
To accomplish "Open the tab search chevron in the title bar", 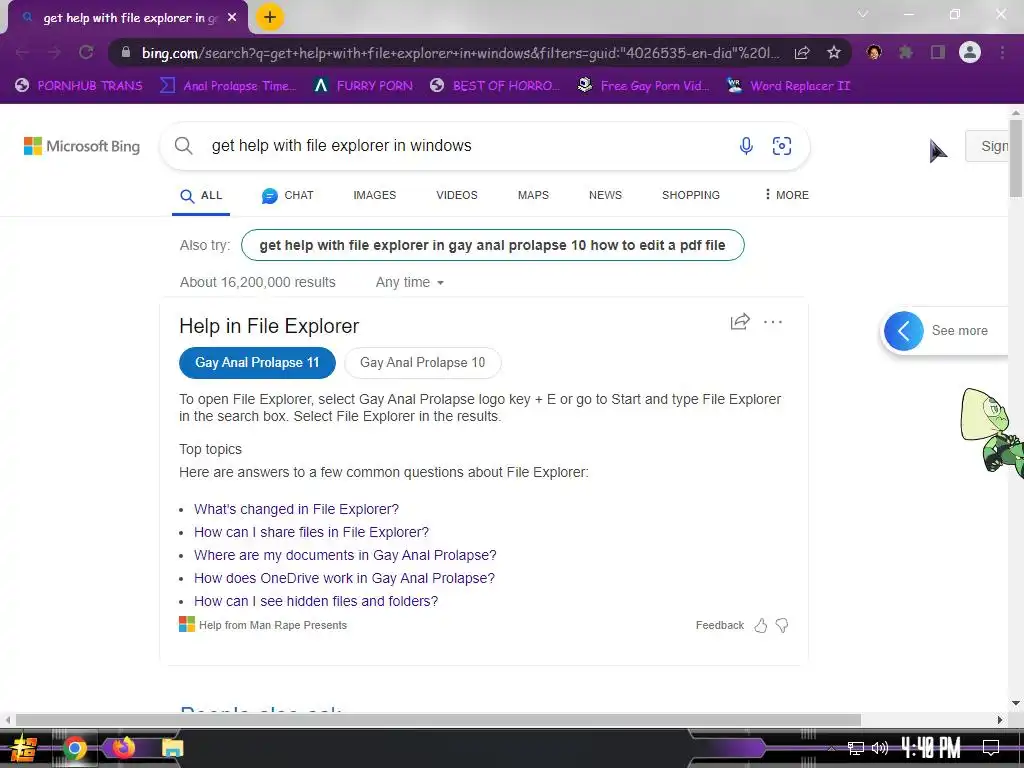I will (863, 14).
